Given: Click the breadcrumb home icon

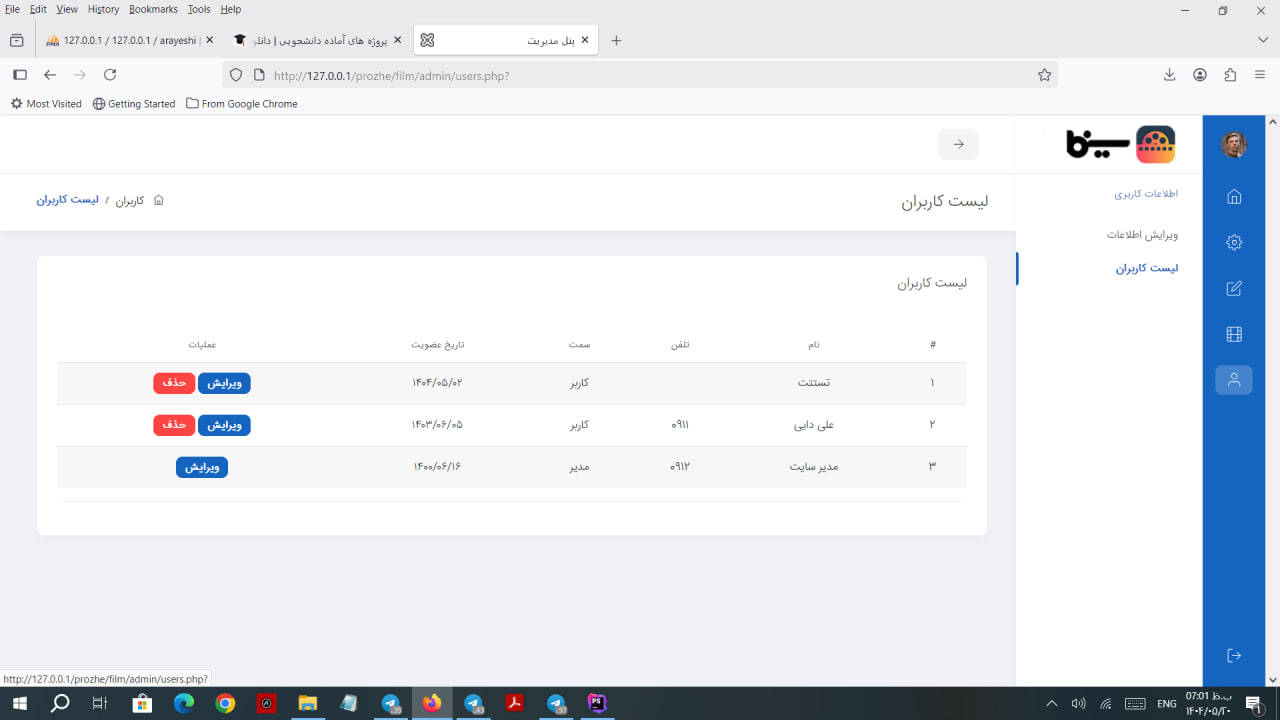Looking at the screenshot, I should (158, 200).
